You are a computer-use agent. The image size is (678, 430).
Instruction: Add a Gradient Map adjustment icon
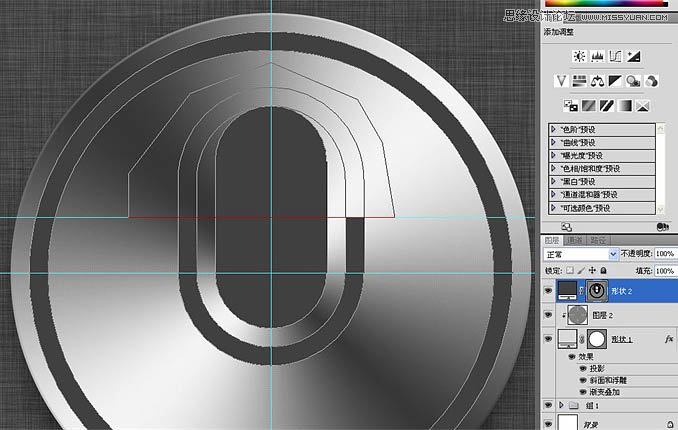point(624,106)
